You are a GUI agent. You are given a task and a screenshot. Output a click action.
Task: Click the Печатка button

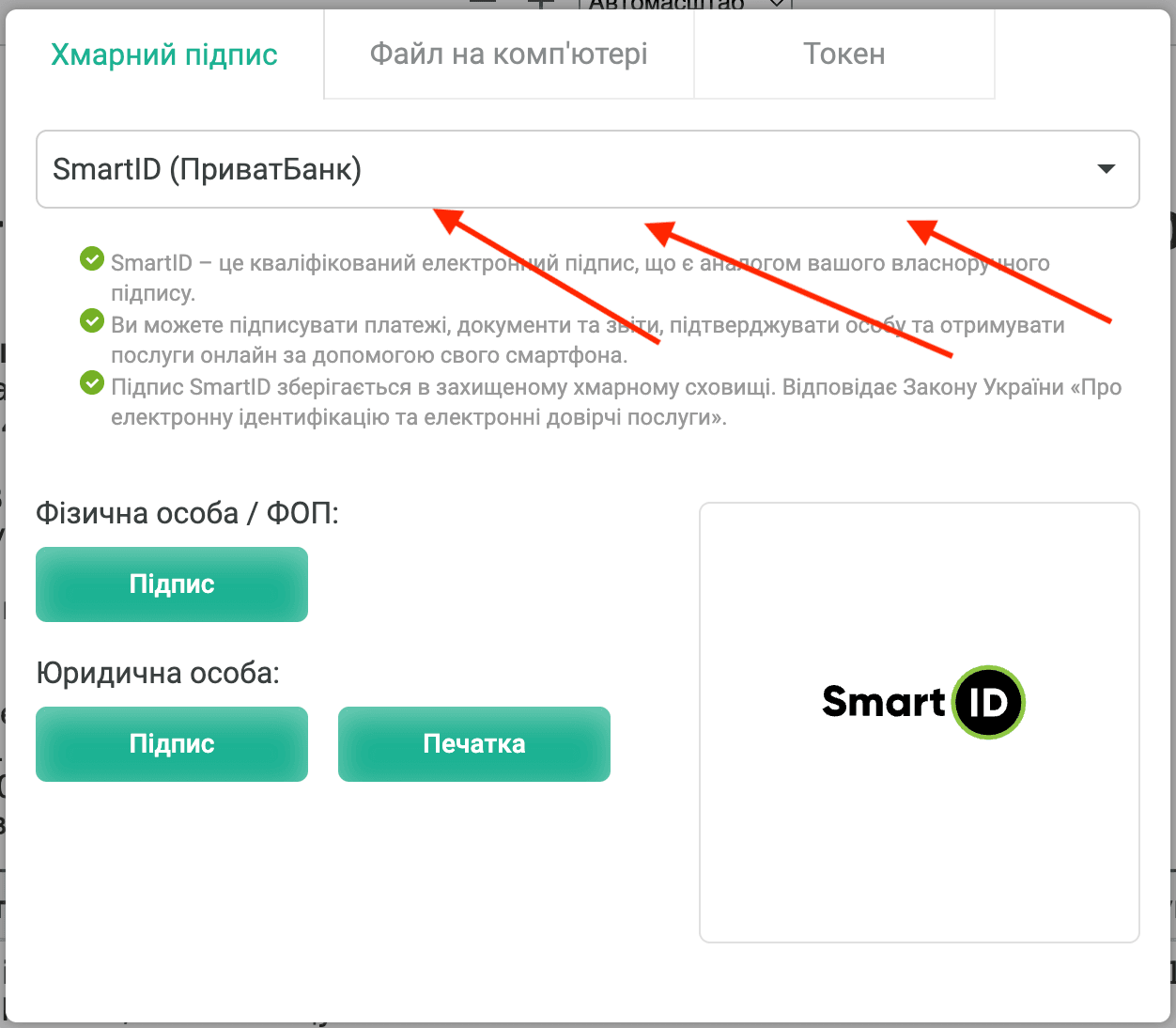(474, 744)
